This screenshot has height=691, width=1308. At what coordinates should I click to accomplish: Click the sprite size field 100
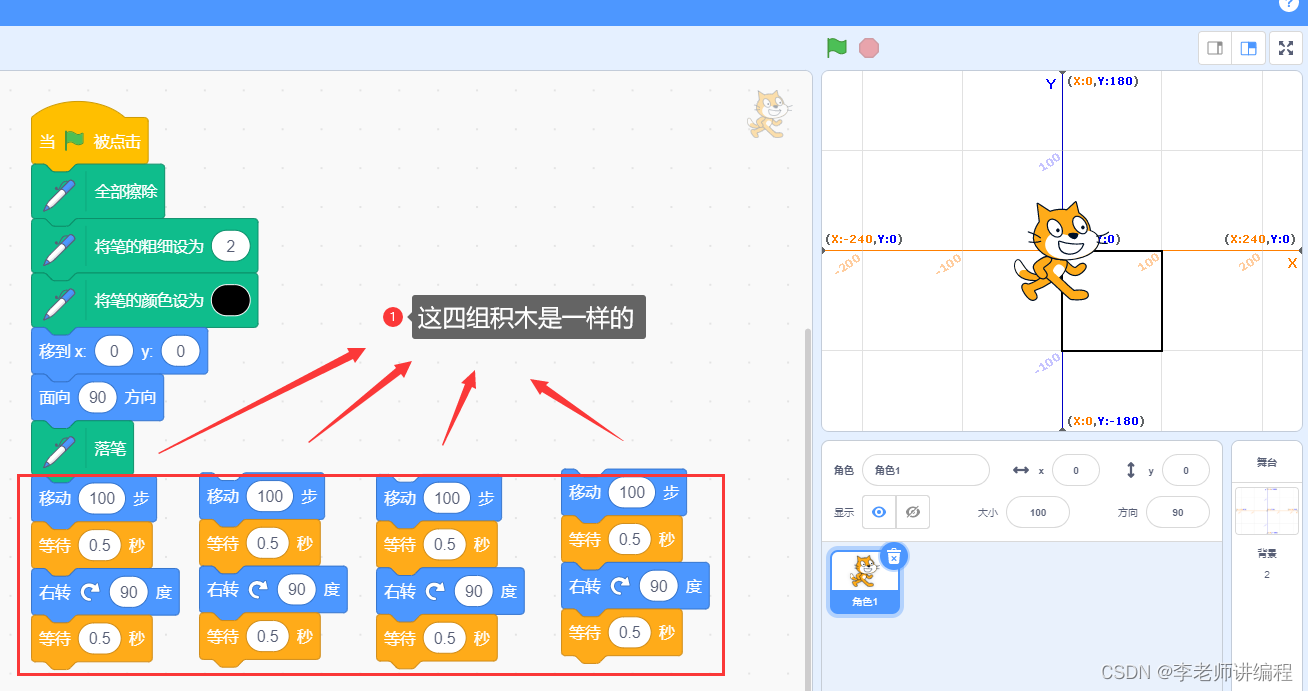tap(1038, 512)
